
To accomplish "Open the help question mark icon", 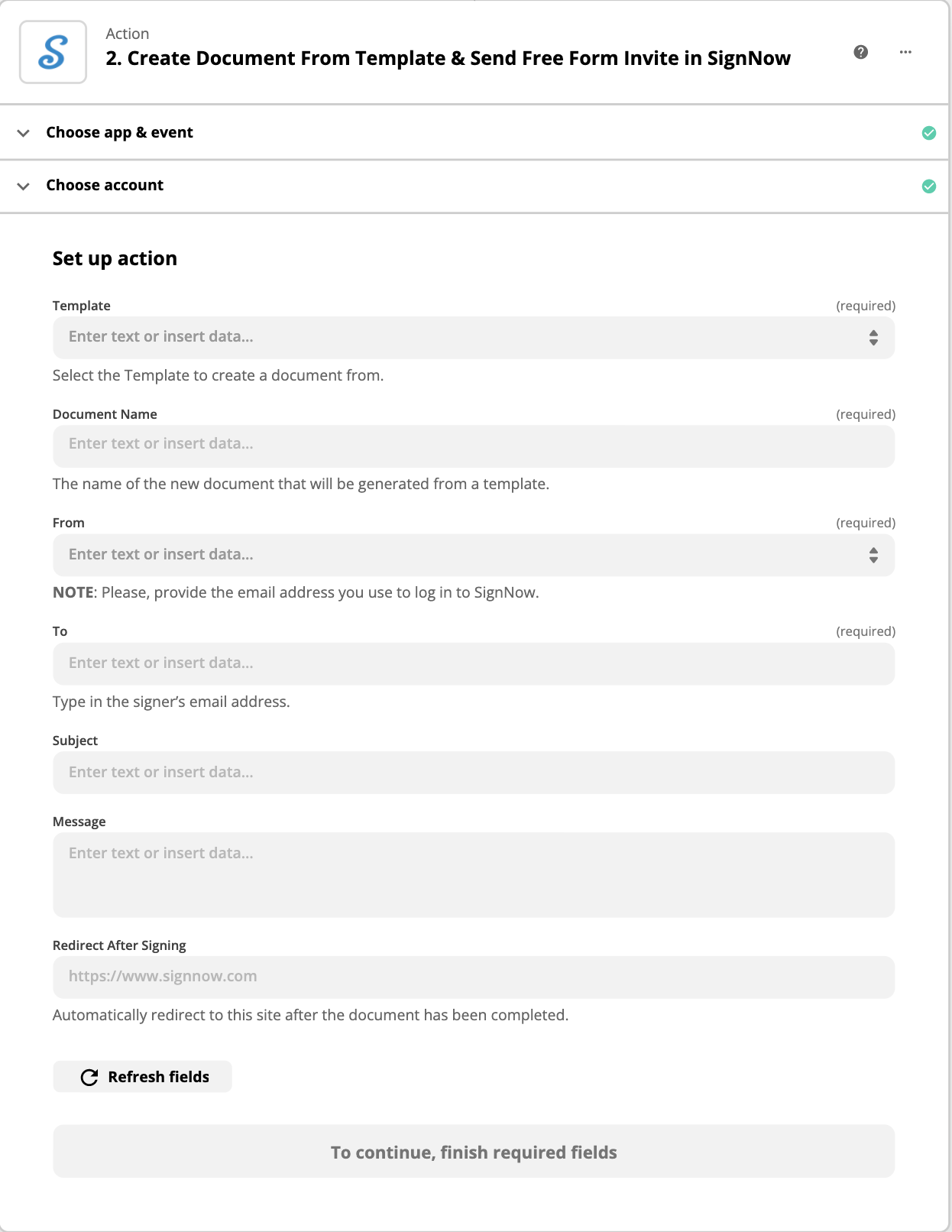I will pos(860,52).
